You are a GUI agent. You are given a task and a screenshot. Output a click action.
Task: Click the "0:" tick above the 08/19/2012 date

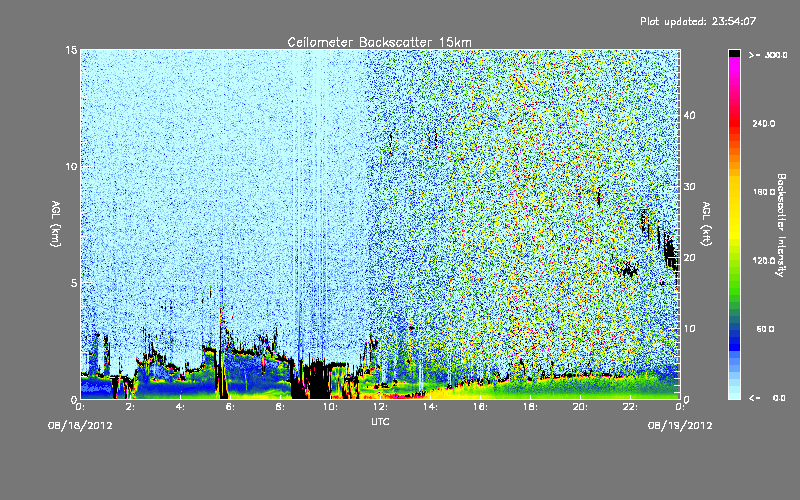(680, 407)
